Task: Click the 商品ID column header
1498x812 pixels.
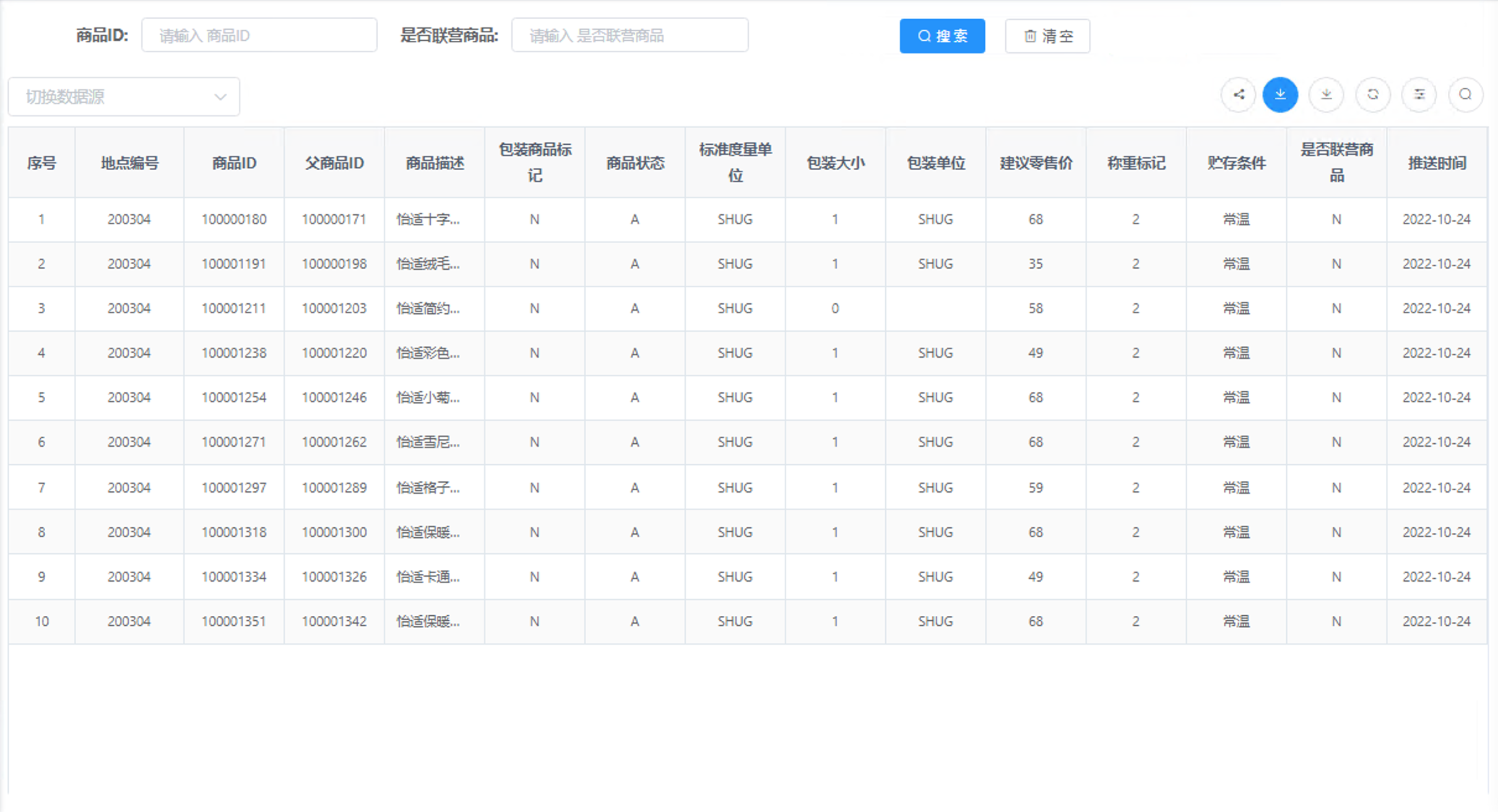Action: coord(233,162)
